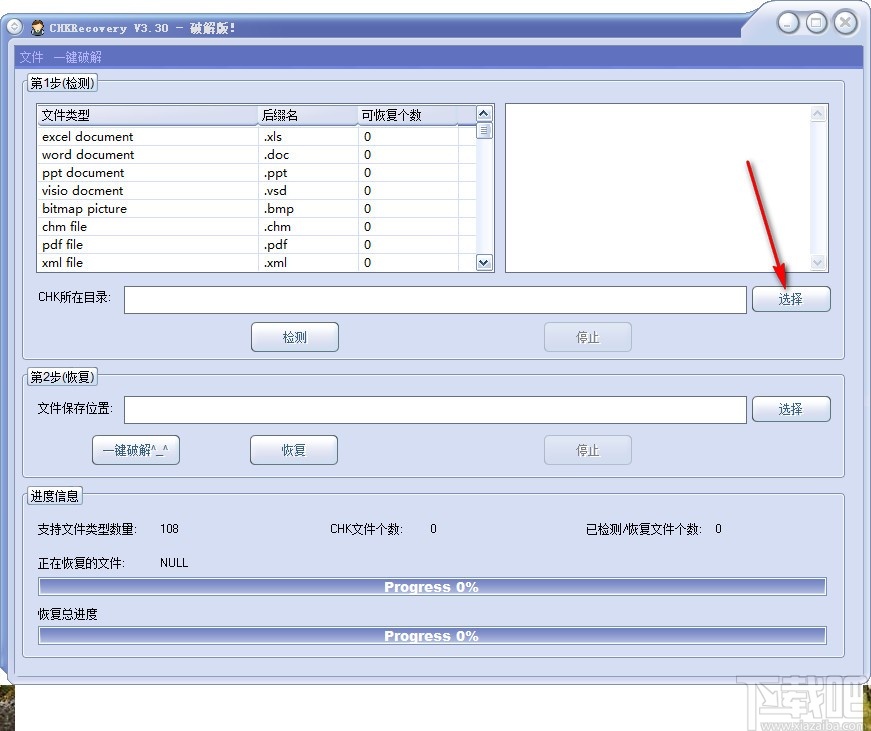The image size is (871, 731).
Task: Click the .xls extension cell
Action: (x=308, y=137)
